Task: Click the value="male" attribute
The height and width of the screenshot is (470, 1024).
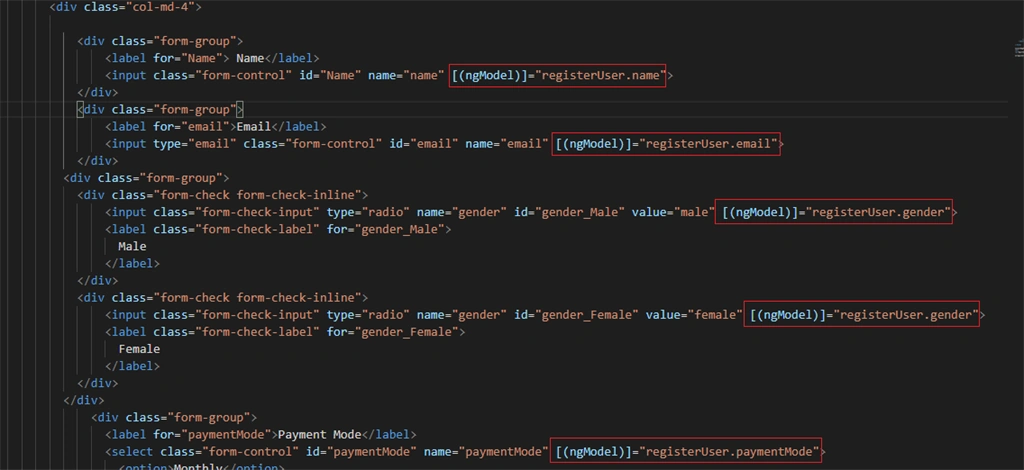Action: (x=673, y=212)
